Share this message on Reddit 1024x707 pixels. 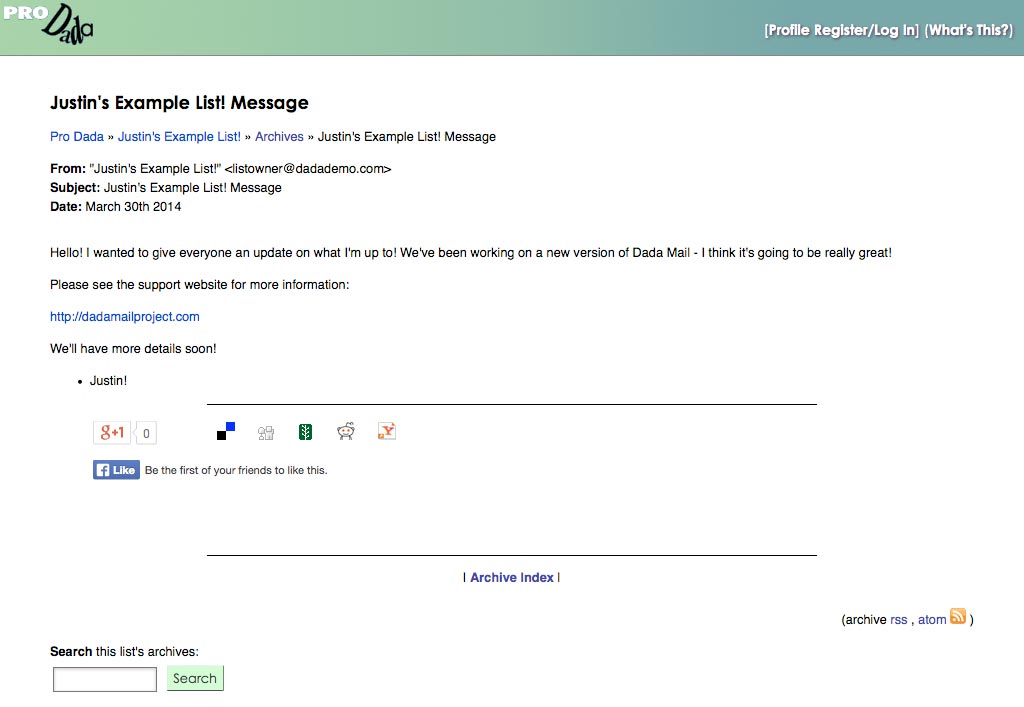click(346, 432)
